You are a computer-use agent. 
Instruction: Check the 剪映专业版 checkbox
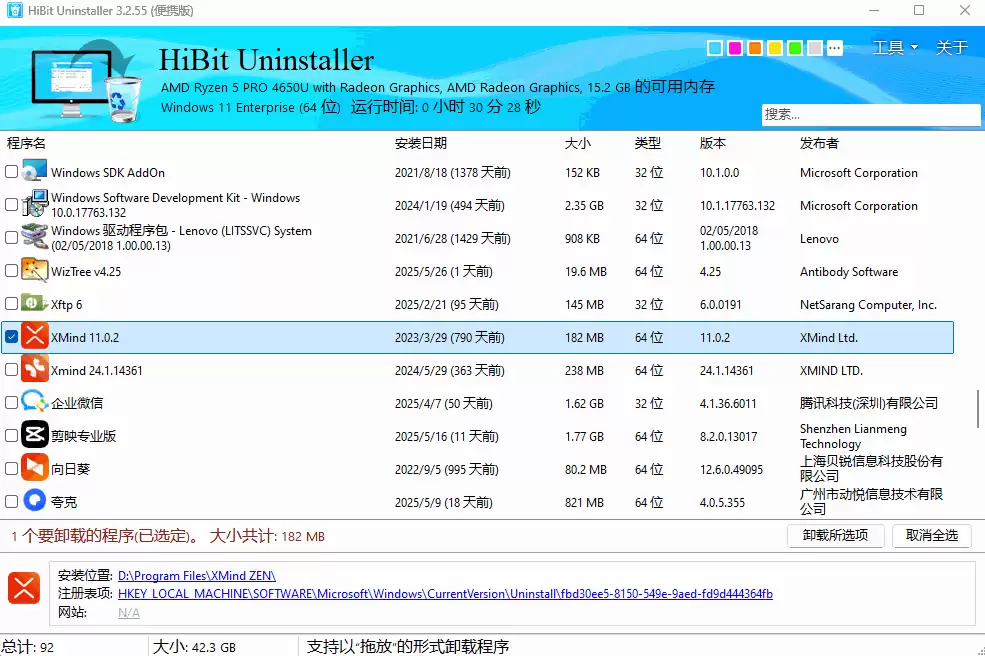click(x=11, y=435)
